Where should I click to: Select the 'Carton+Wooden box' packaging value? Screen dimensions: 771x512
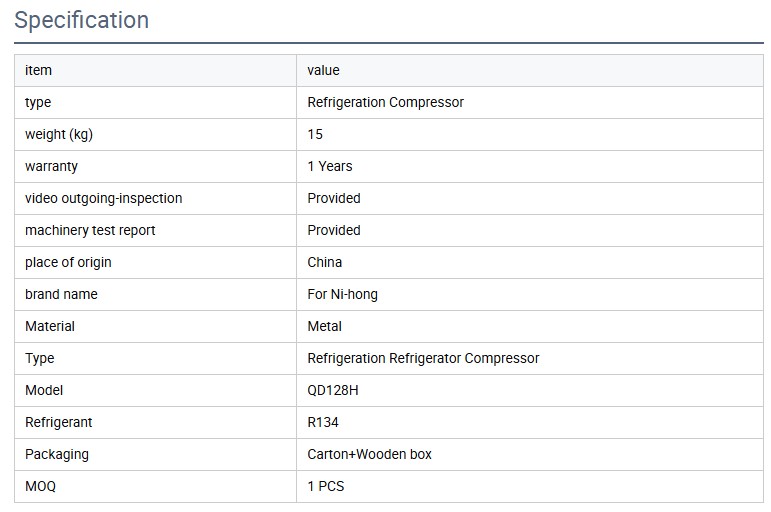(369, 454)
